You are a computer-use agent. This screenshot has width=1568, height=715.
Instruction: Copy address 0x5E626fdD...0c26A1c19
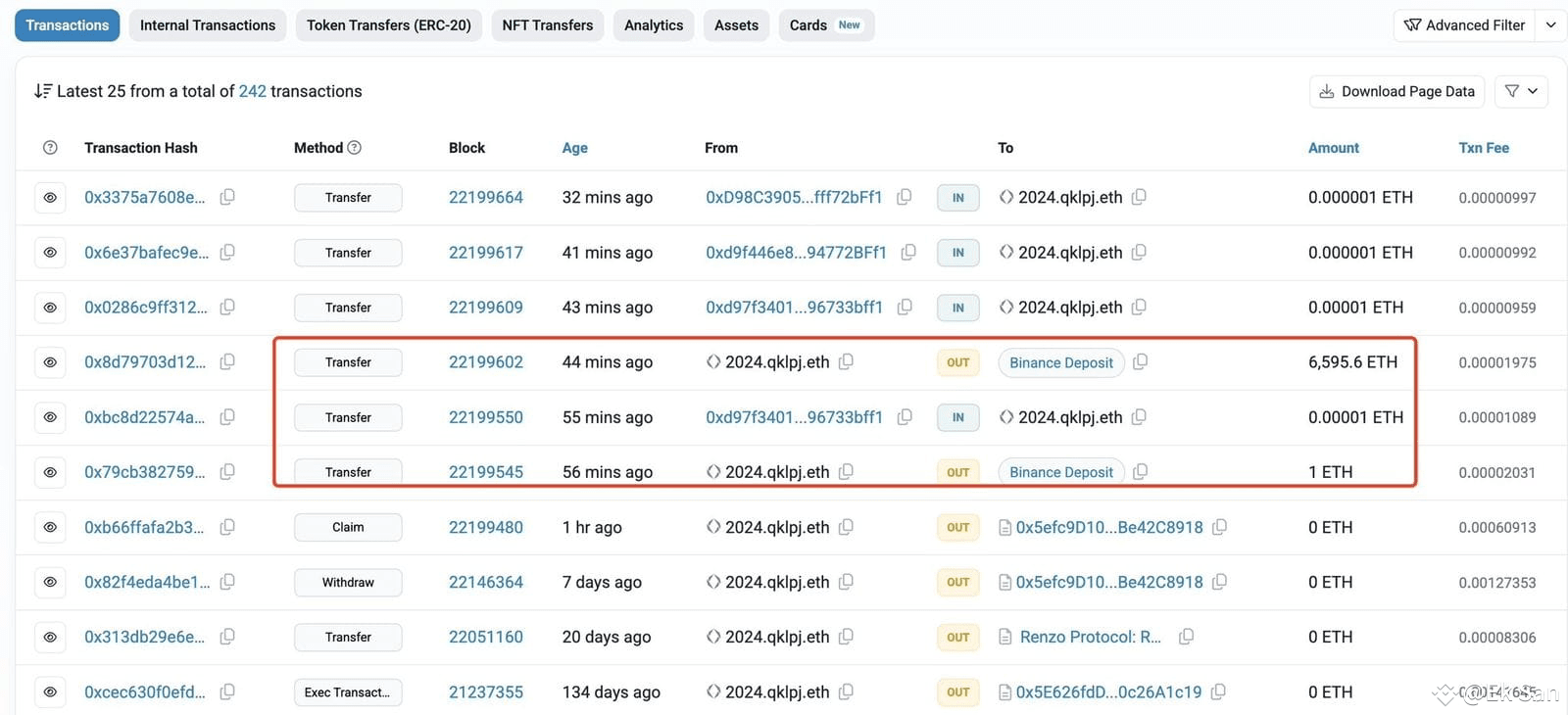(x=1218, y=691)
